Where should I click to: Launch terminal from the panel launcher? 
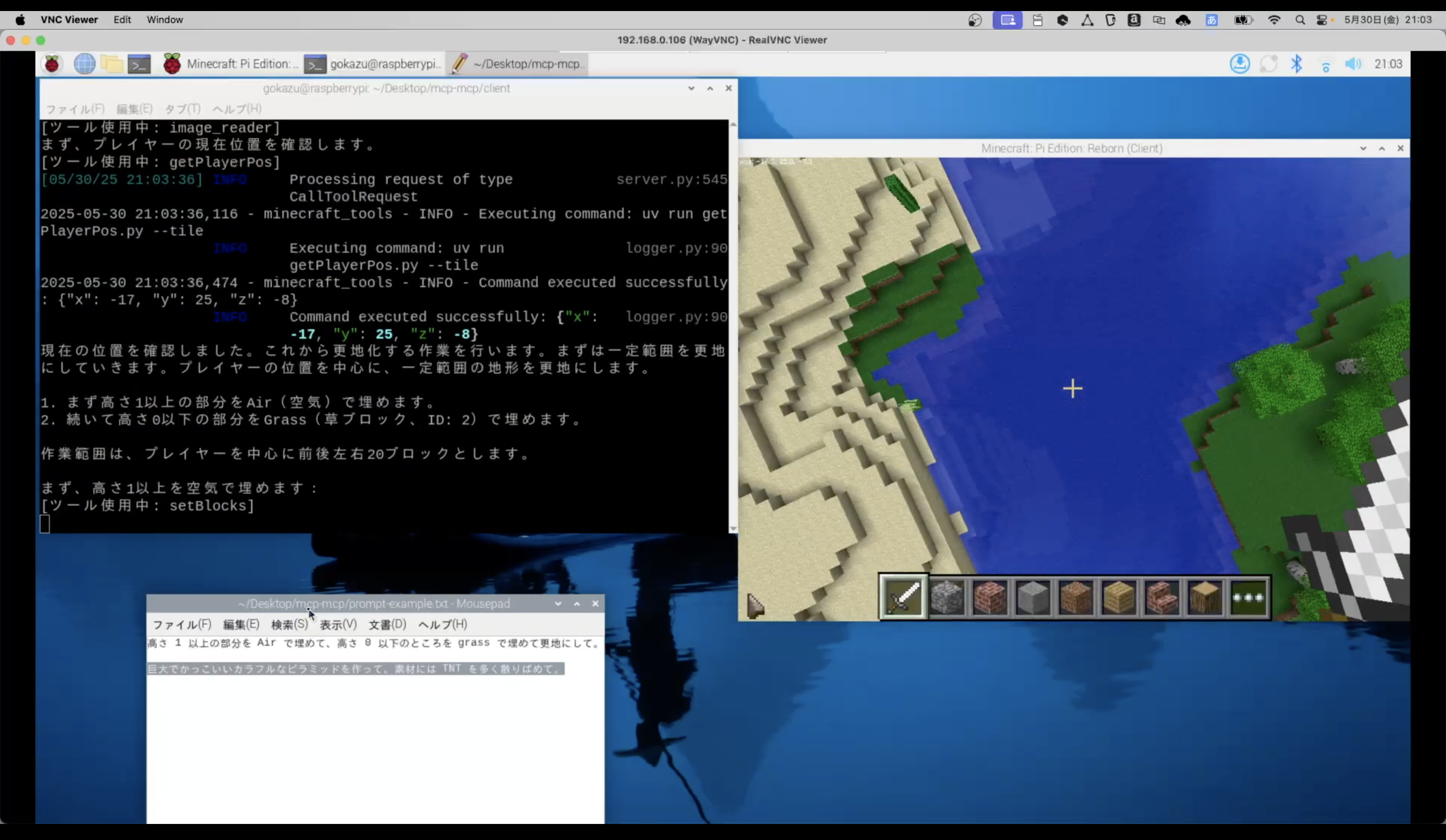click(x=139, y=64)
